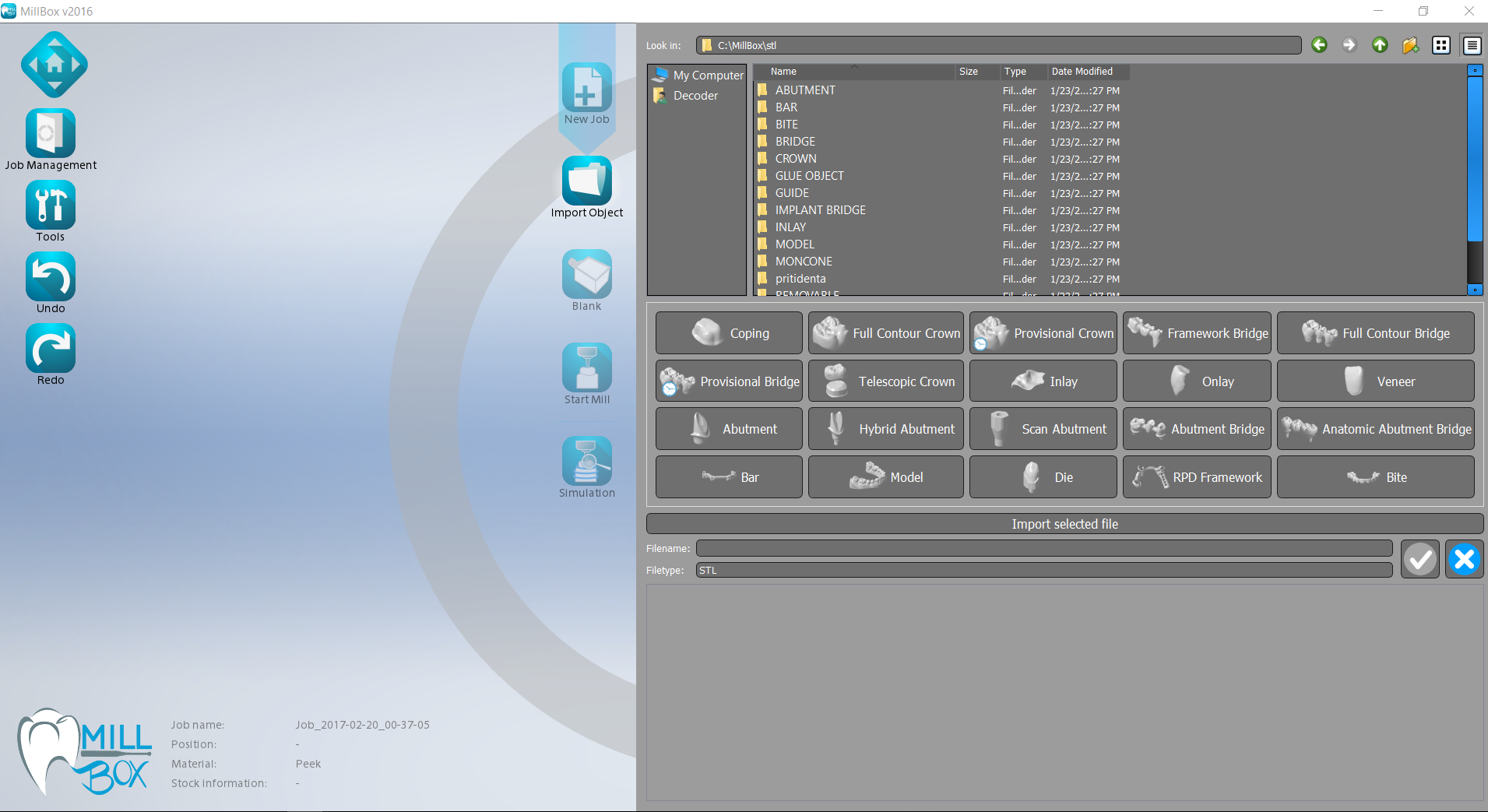Click the Import selected file button
Image resolution: width=1488 pixels, height=812 pixels.
(x=1064, y=523)
